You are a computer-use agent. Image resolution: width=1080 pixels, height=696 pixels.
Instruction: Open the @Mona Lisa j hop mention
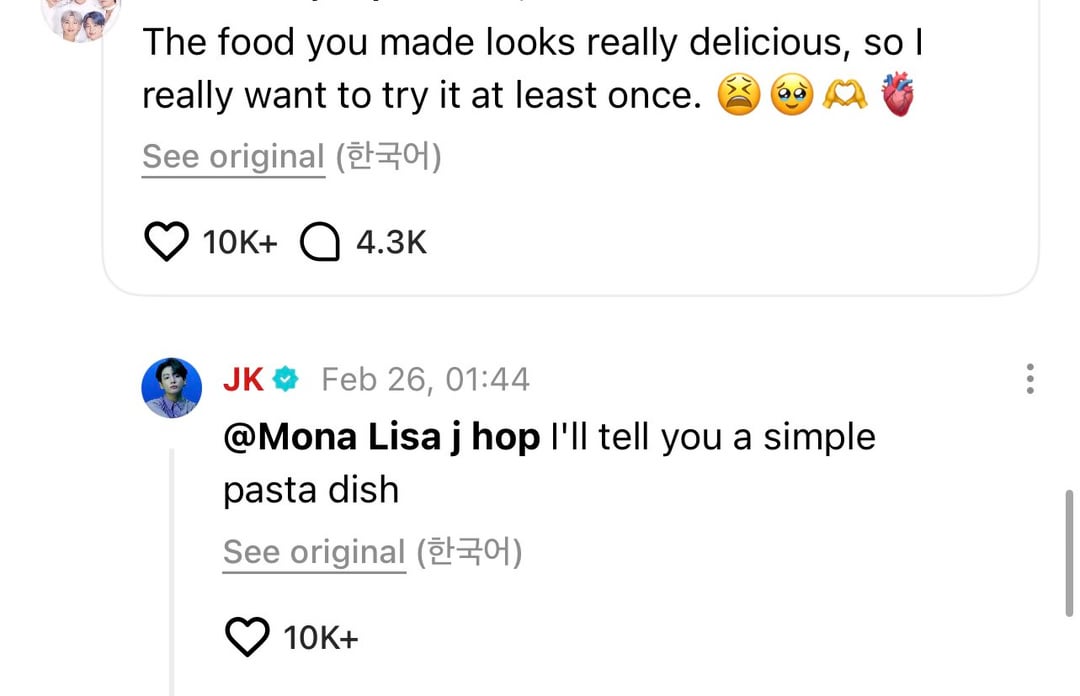click(x=381, y=437)
